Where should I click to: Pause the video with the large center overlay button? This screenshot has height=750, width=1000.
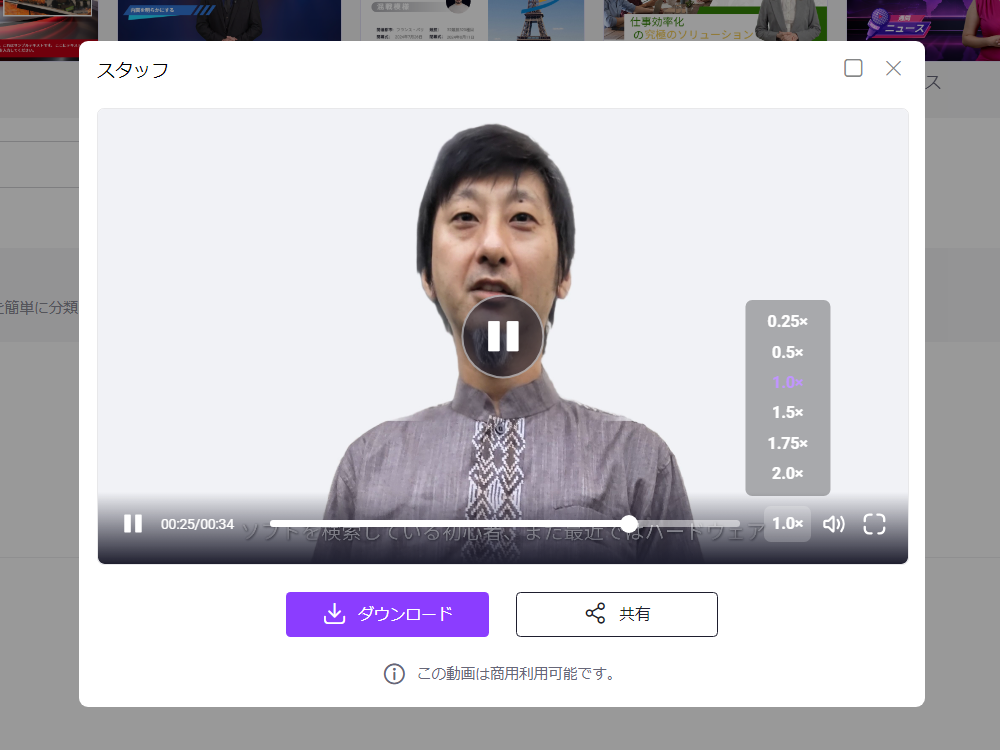[503, 336]
